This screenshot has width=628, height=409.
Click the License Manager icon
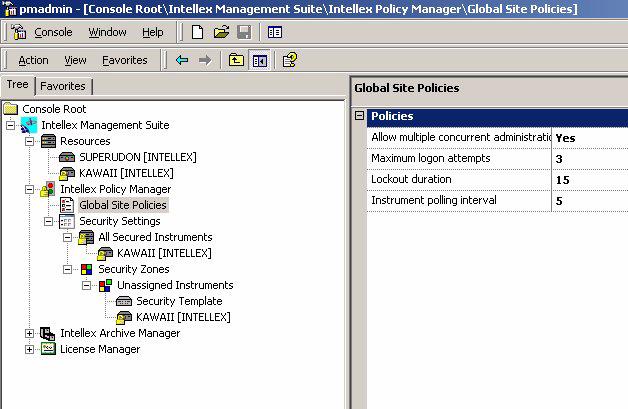tap(48, 349)
